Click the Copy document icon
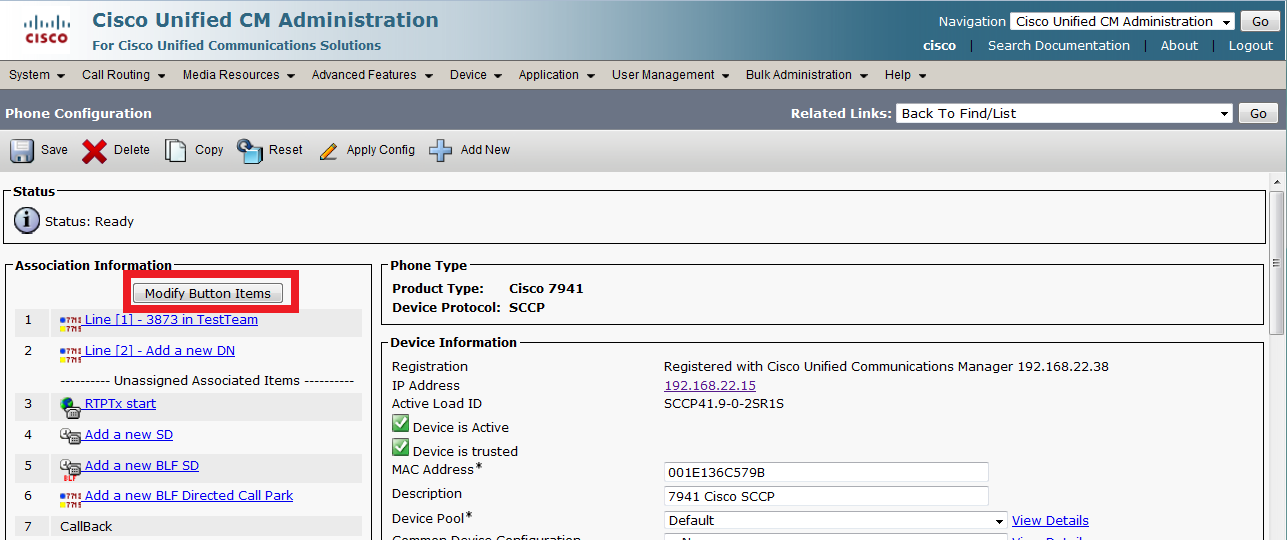1287x540 pixels. tap(176, 150)
